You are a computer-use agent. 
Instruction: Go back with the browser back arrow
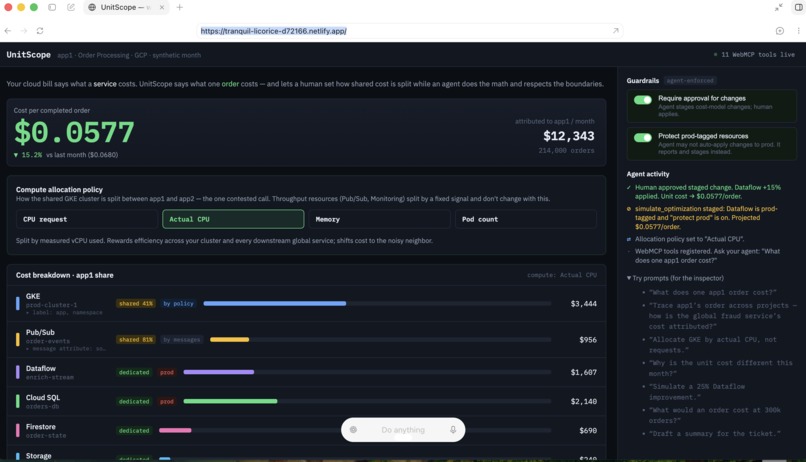(x=8, y=31)
